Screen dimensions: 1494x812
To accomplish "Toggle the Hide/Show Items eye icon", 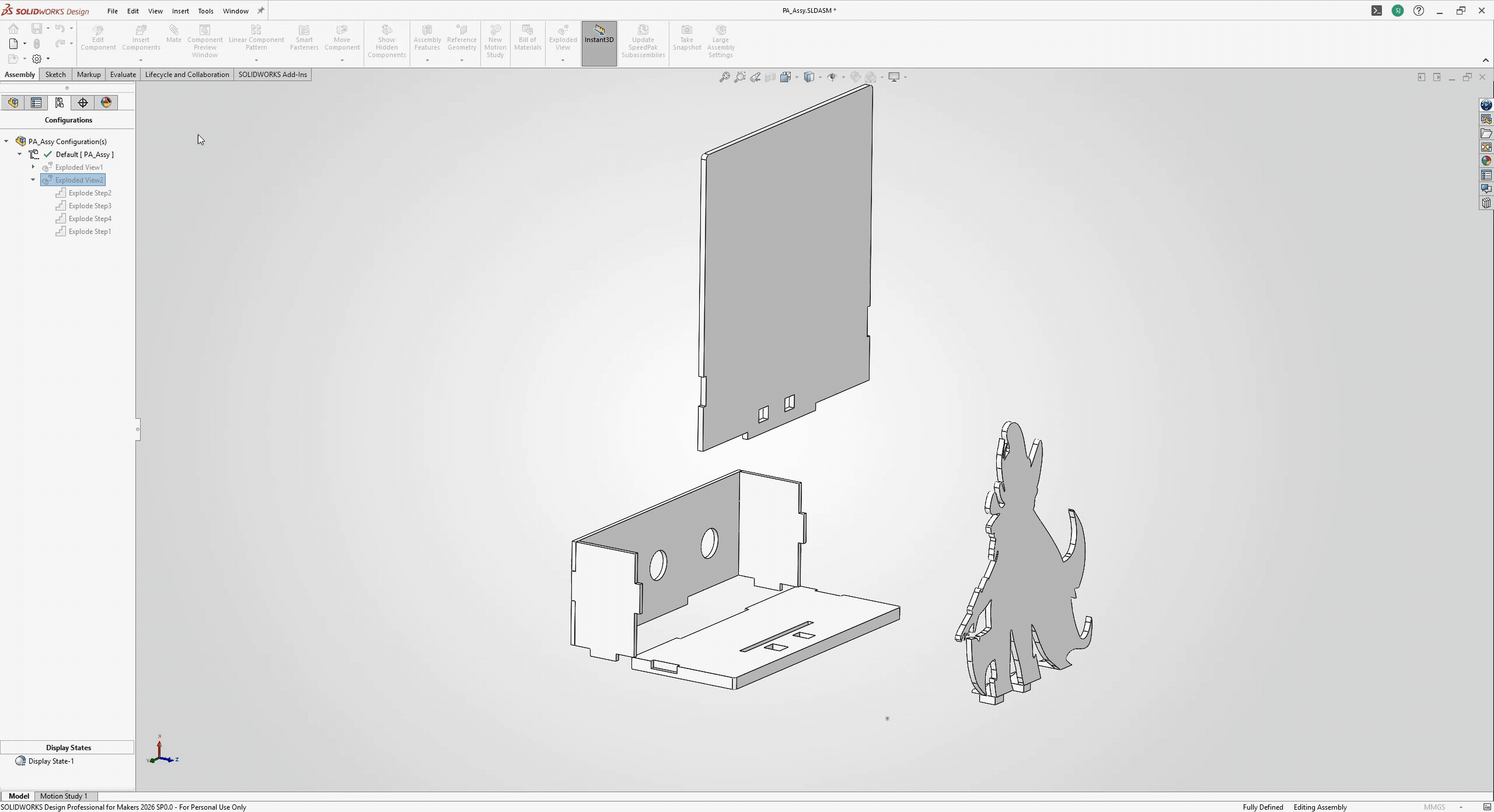I will [832, 77].
